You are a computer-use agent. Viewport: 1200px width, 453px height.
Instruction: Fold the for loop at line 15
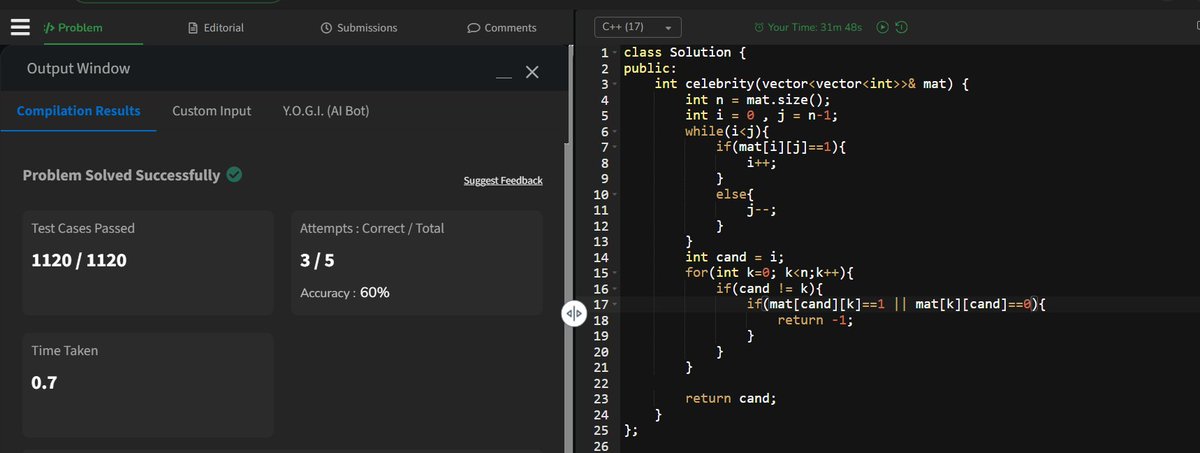click(x=616, y=273)
